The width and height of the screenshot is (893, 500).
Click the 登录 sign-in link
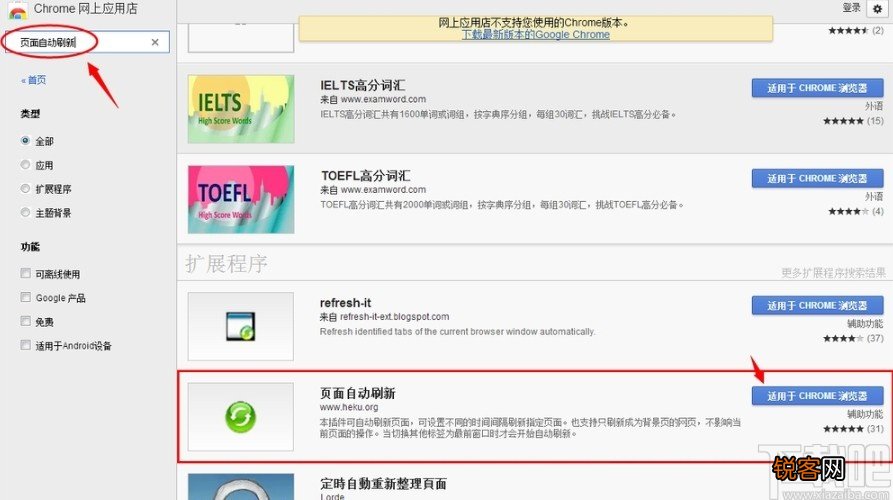point(851,7)
